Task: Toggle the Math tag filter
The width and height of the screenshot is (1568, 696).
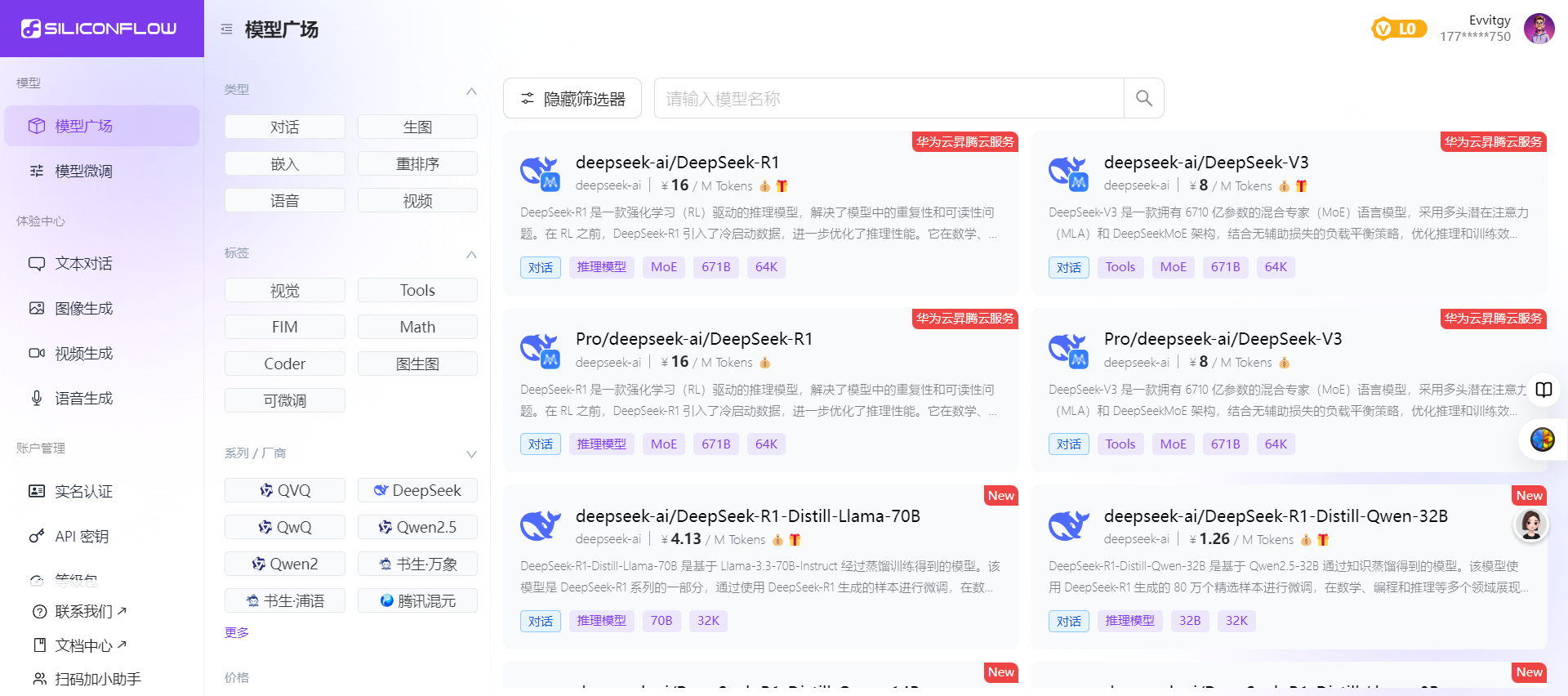Action: pyautogui.click(x=417, y=327)
